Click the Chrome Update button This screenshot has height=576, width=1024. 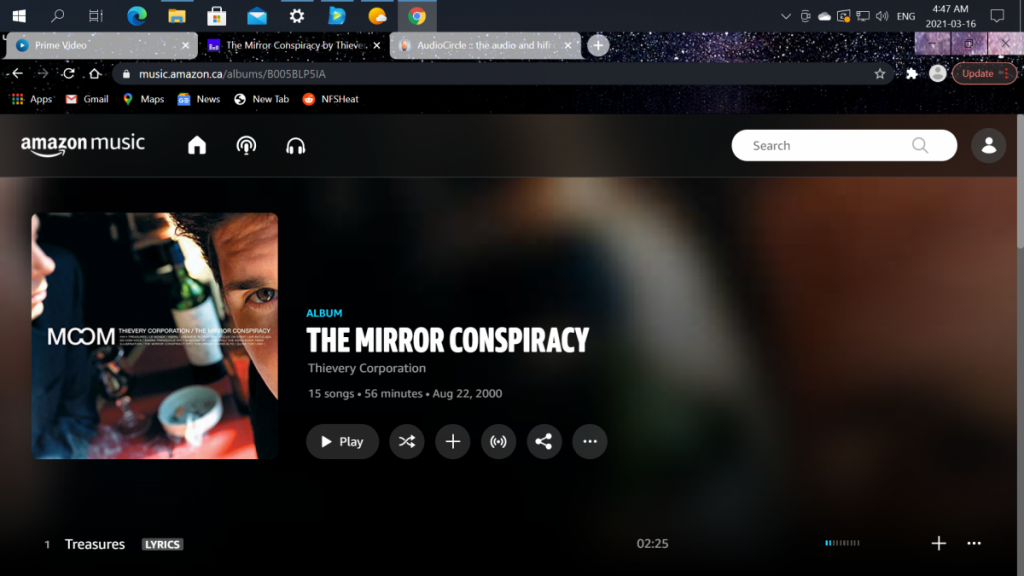tap(984, 73)
